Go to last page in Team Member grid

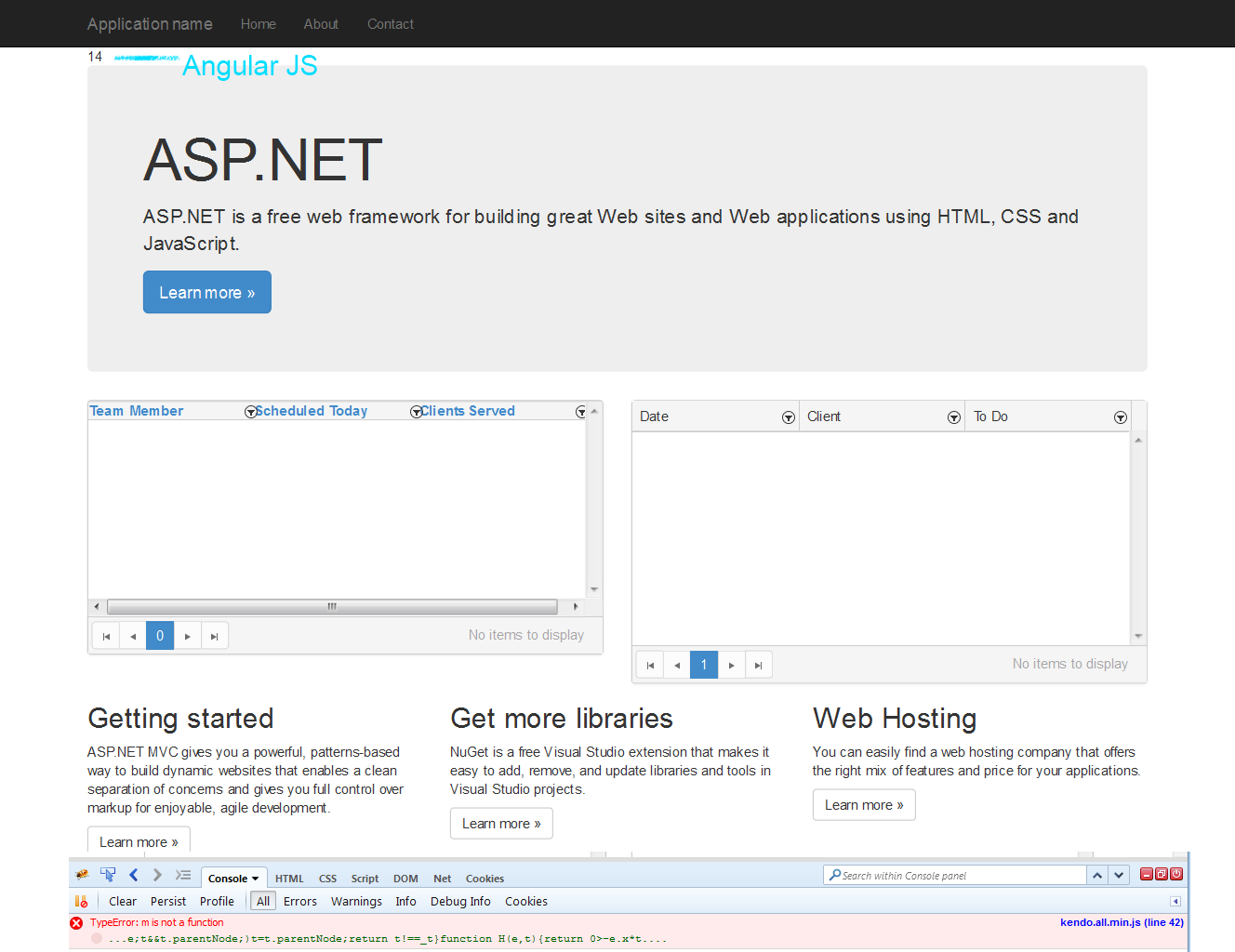coord(215,636)
